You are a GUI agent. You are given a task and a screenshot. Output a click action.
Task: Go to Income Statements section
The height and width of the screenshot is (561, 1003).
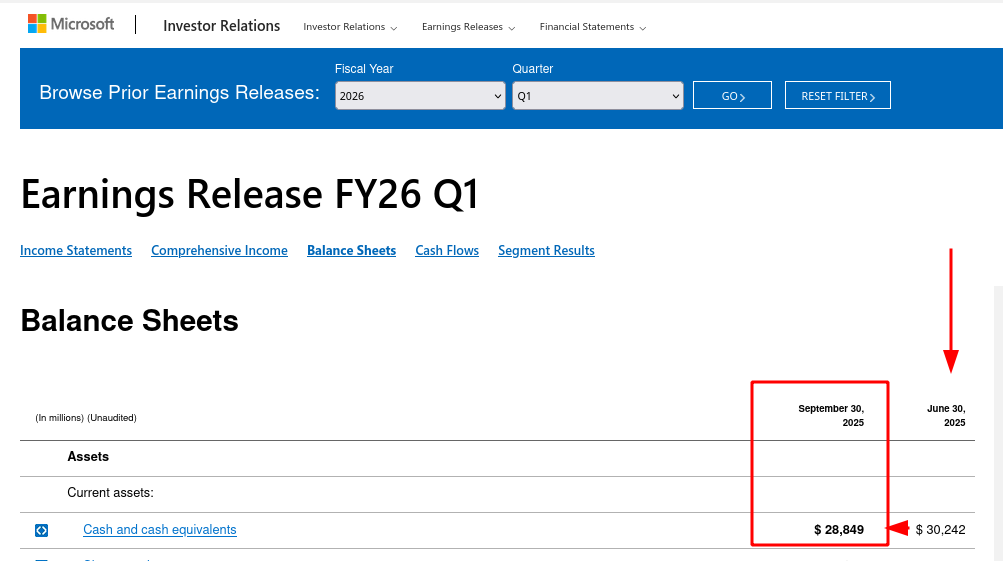pyautogui.click(x=76, y=251)
